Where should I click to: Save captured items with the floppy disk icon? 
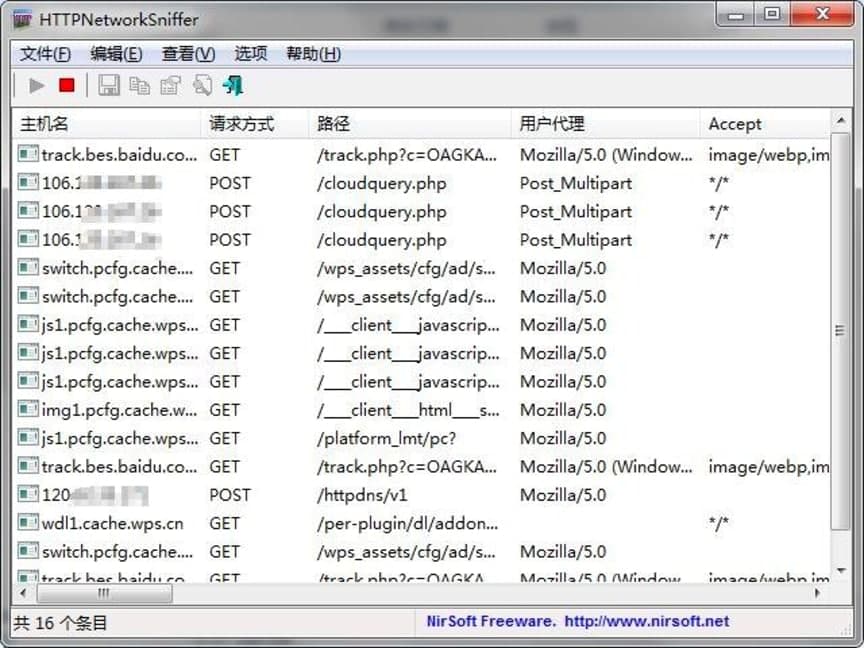point(108,86)
